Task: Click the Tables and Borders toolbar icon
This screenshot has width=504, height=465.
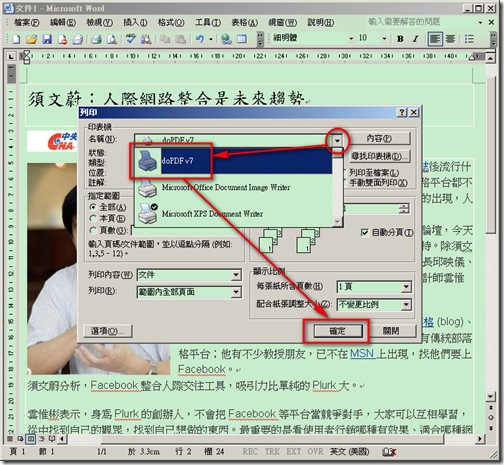Action: click(242, 39)
